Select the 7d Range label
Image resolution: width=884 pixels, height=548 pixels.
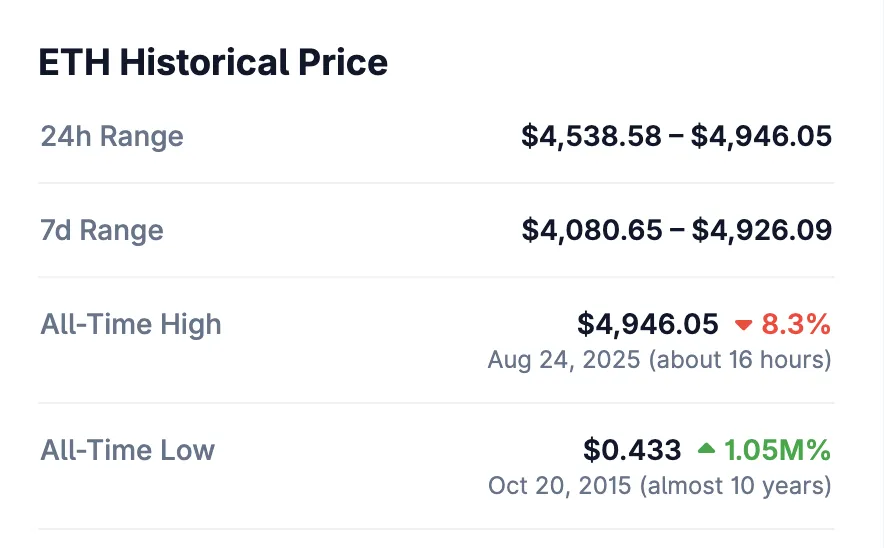click(x=102, y=230)
